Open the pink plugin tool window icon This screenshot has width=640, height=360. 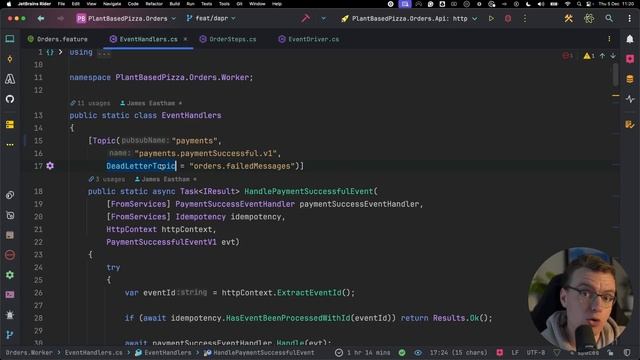[630, 59]
